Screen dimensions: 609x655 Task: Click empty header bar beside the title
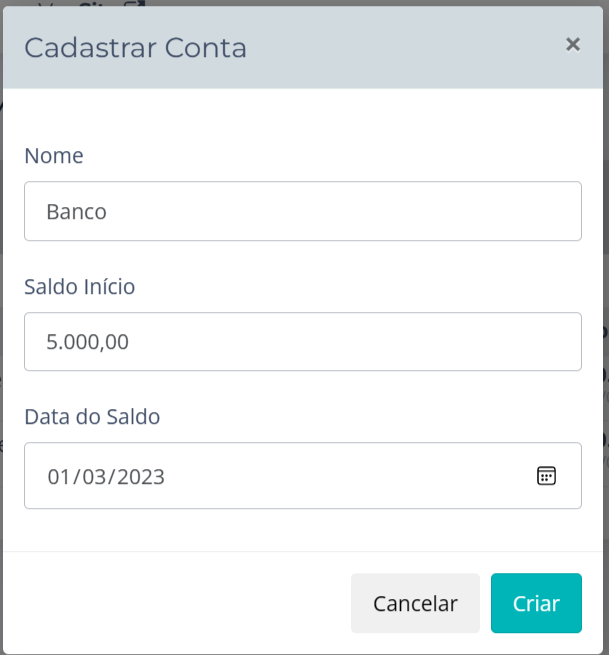(x=400, y=48)
